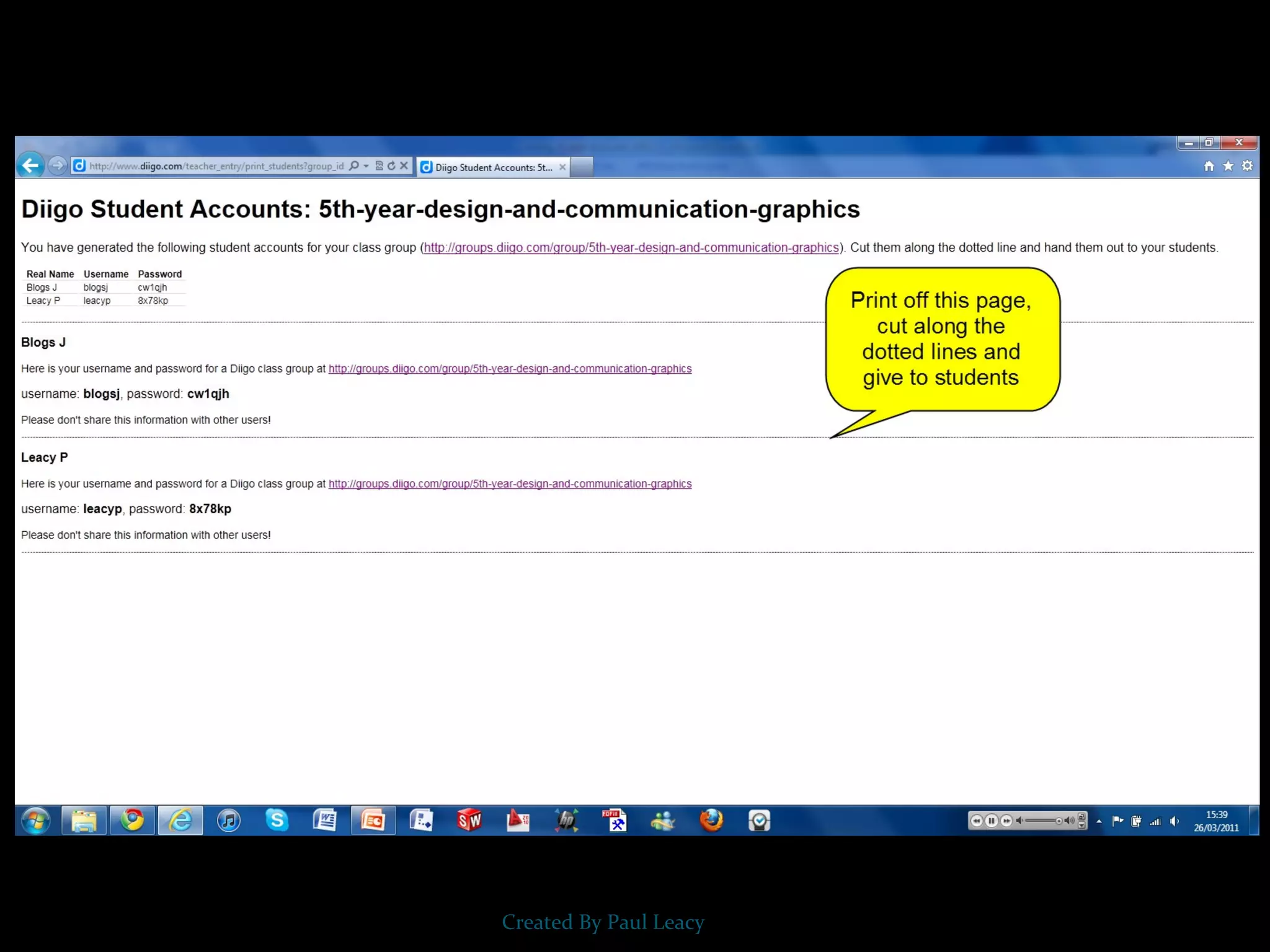
Task: Open the class group link in the intro paragraph
Action: 631,248
